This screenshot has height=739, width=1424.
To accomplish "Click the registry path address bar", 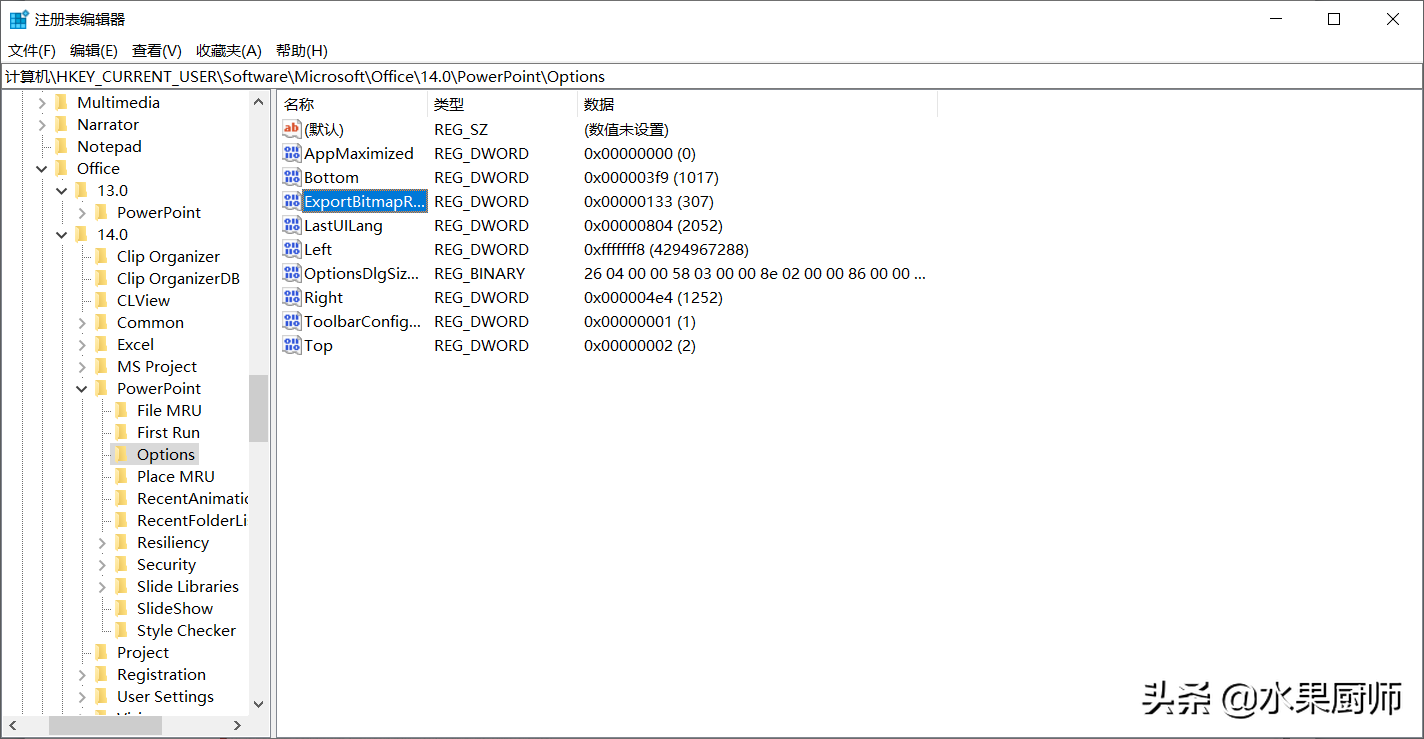I will 712,76.
